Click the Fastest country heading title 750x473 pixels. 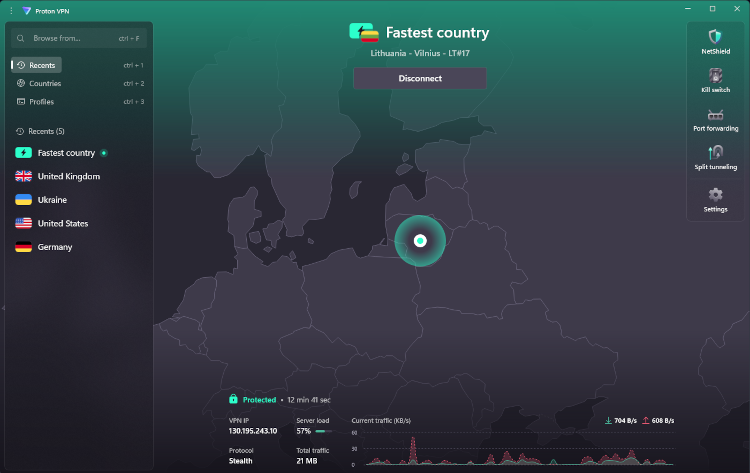437,33
